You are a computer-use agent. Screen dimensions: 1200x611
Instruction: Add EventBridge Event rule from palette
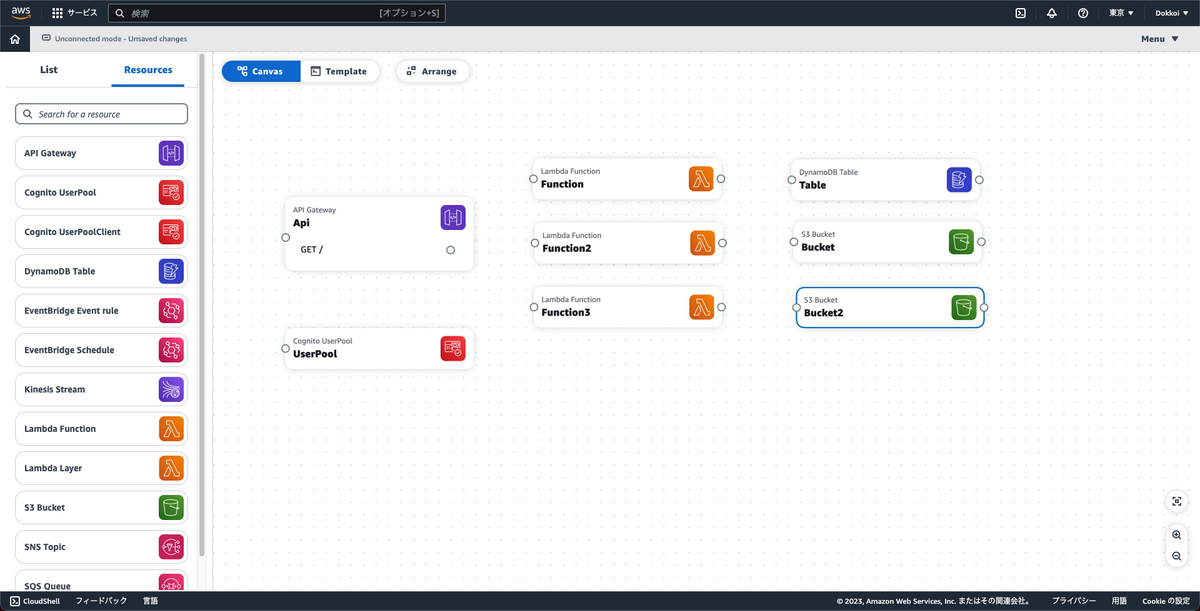coord(101,311)
